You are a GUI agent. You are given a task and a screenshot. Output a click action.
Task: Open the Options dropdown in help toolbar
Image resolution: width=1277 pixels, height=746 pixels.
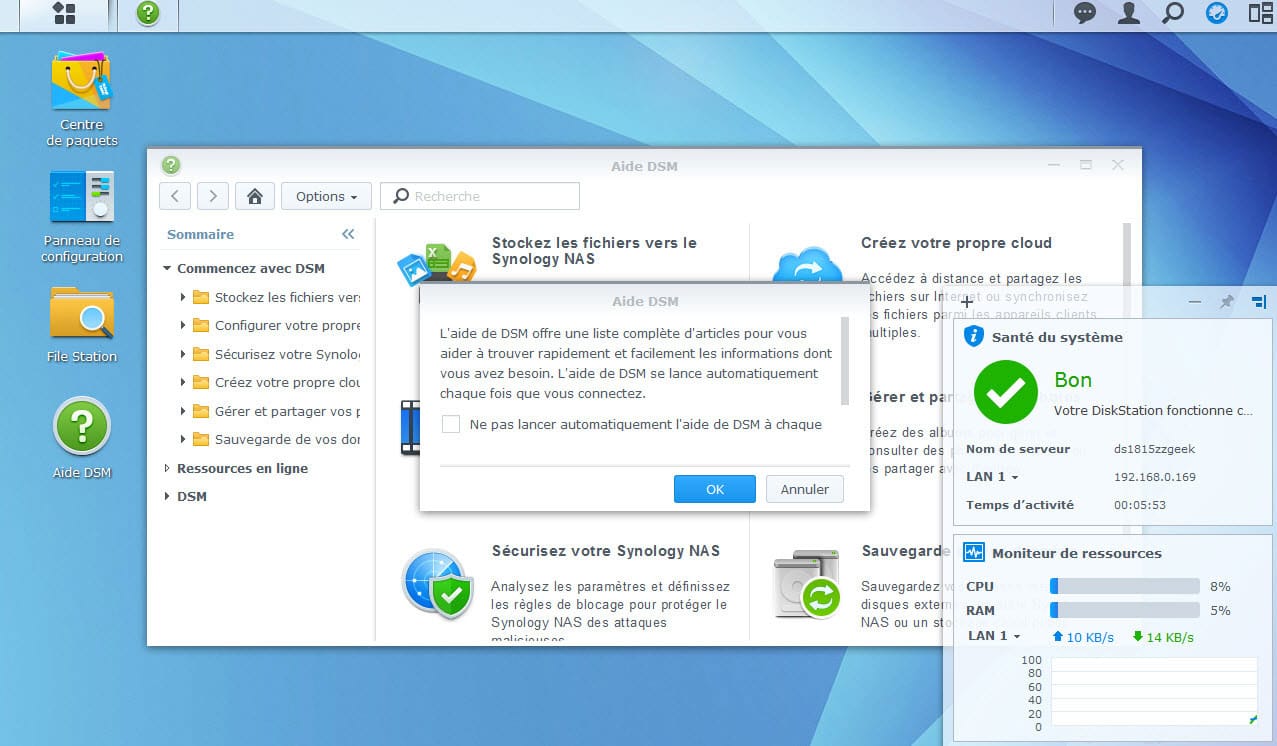(x=326, y=196)
